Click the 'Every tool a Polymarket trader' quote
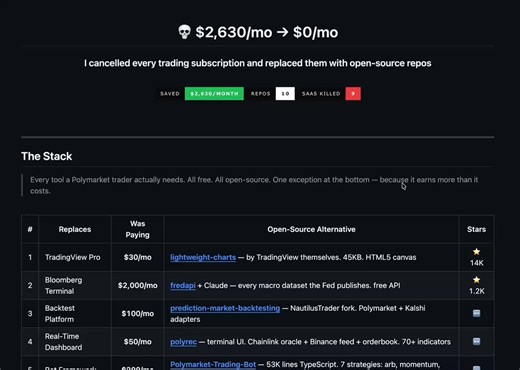The height and width of the screenshot is (370, 520). tap(254, 185)
